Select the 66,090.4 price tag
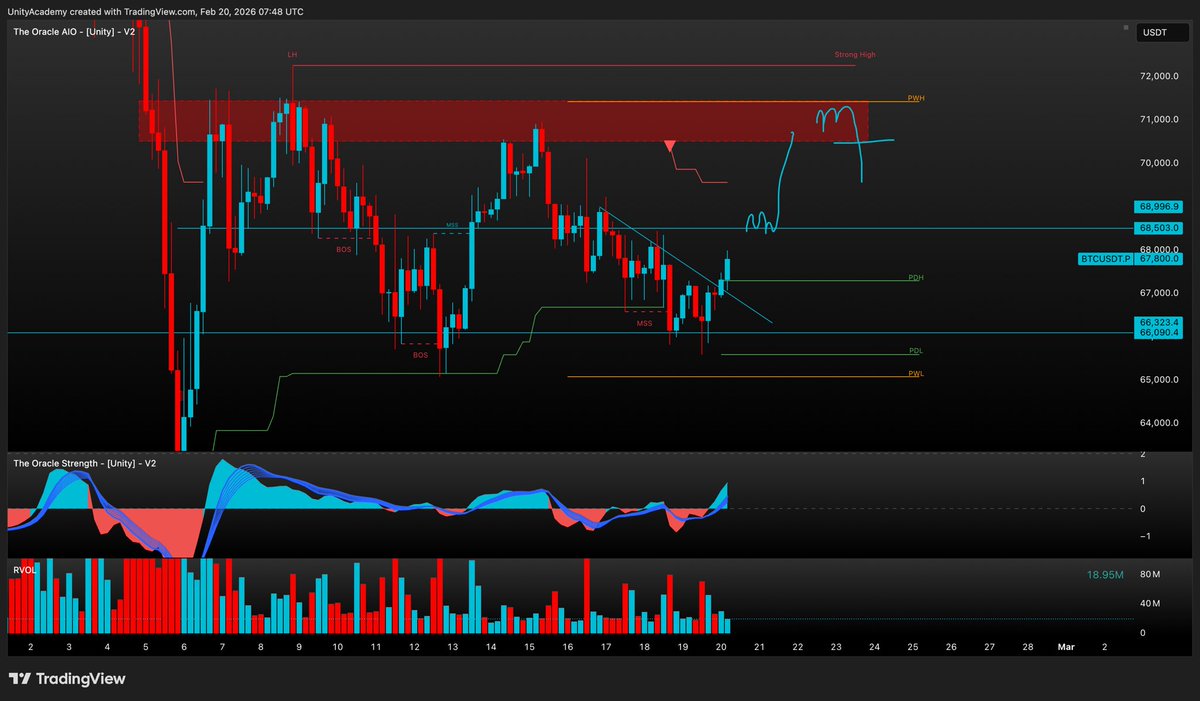 coord(1158,333)
